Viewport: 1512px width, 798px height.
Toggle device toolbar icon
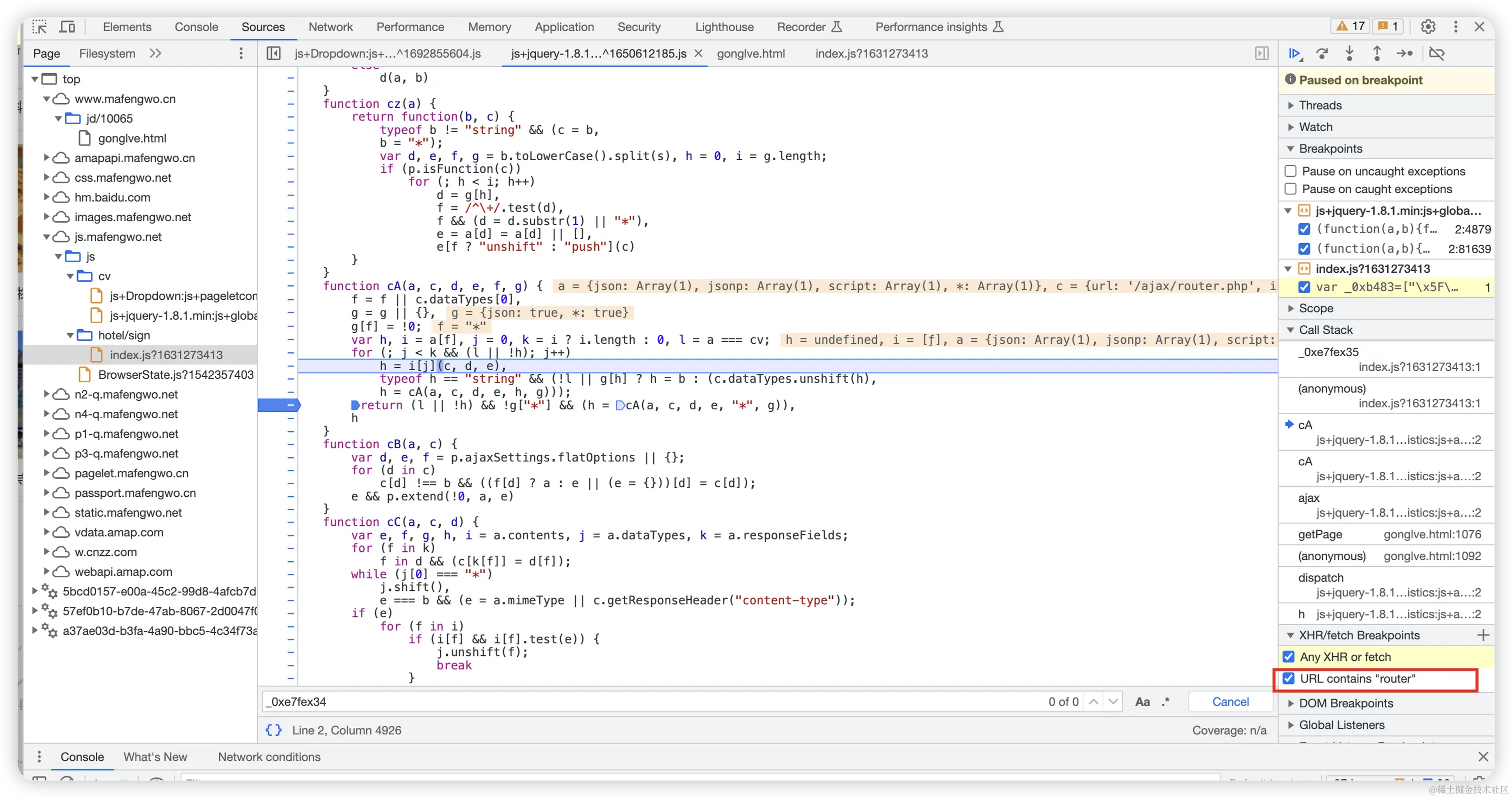tap(67, 27)
